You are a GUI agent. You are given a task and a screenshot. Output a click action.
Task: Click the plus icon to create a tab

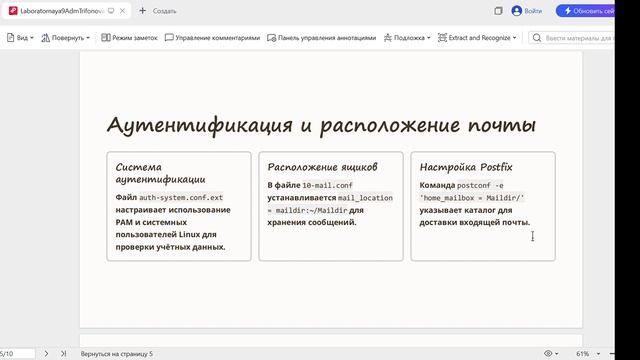142,11
